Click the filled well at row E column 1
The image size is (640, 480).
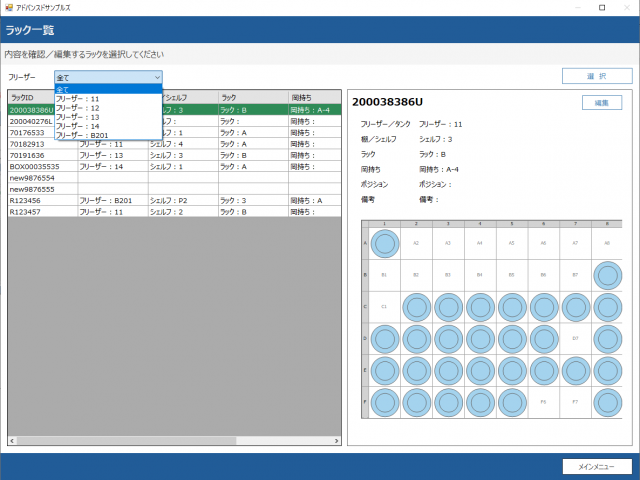[384, 370]
